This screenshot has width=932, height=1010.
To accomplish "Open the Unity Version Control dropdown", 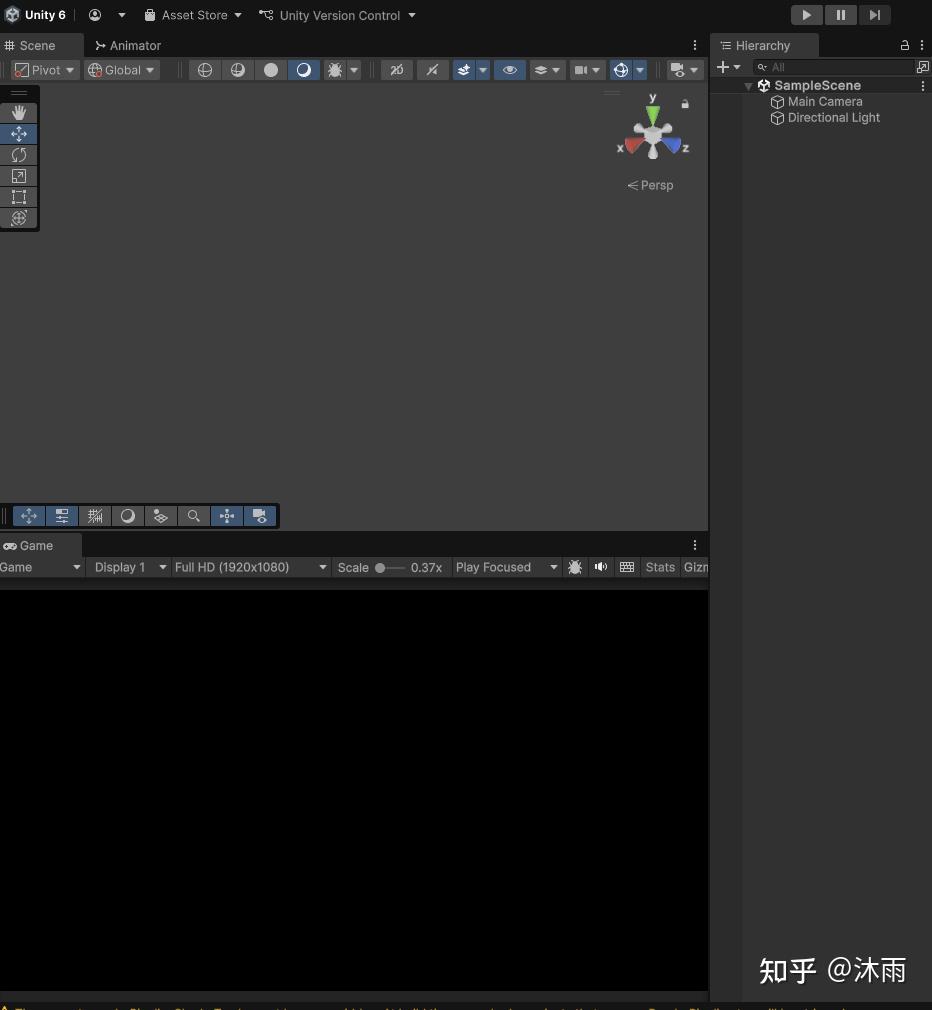I will pos(337,15).
